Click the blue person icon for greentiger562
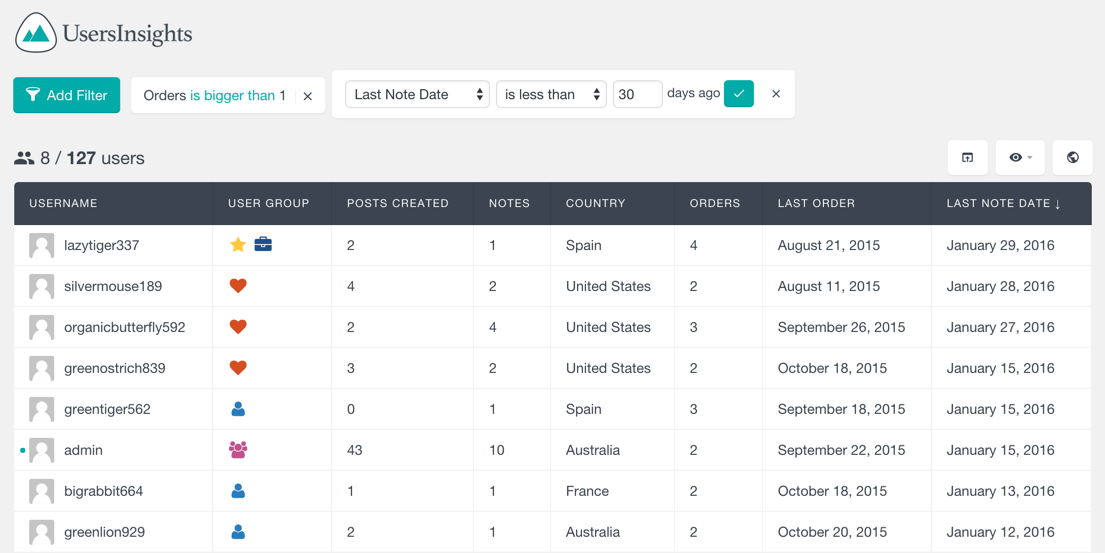1105x553 pixels. click(238, 409)
